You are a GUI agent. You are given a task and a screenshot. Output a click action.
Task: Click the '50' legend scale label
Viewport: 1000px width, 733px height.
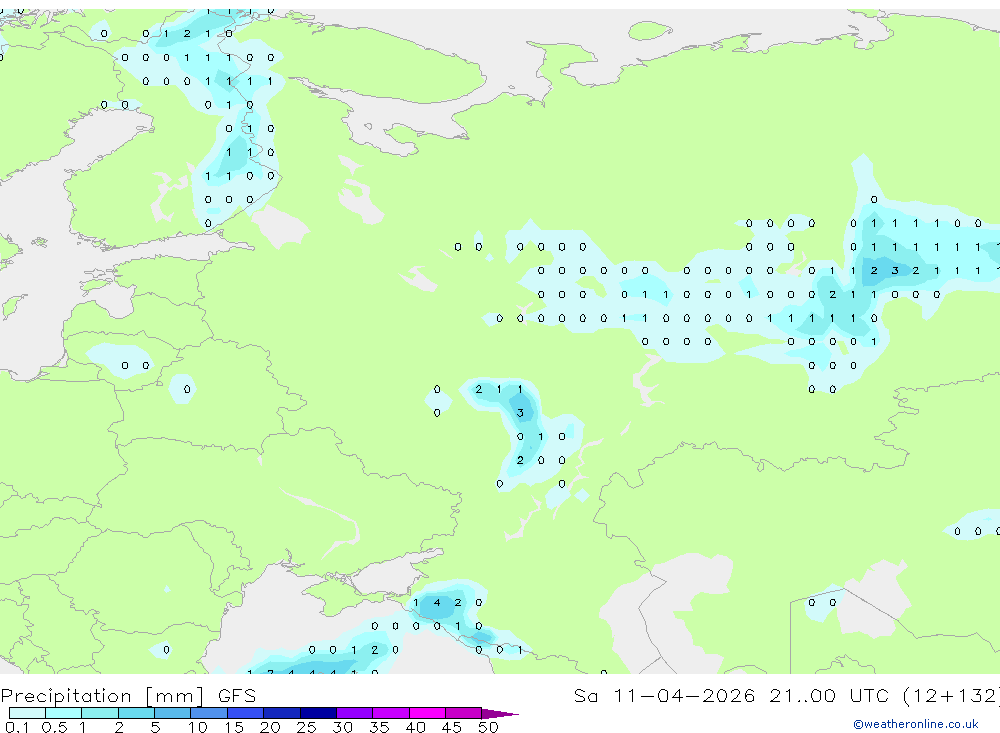pos(488,727)
